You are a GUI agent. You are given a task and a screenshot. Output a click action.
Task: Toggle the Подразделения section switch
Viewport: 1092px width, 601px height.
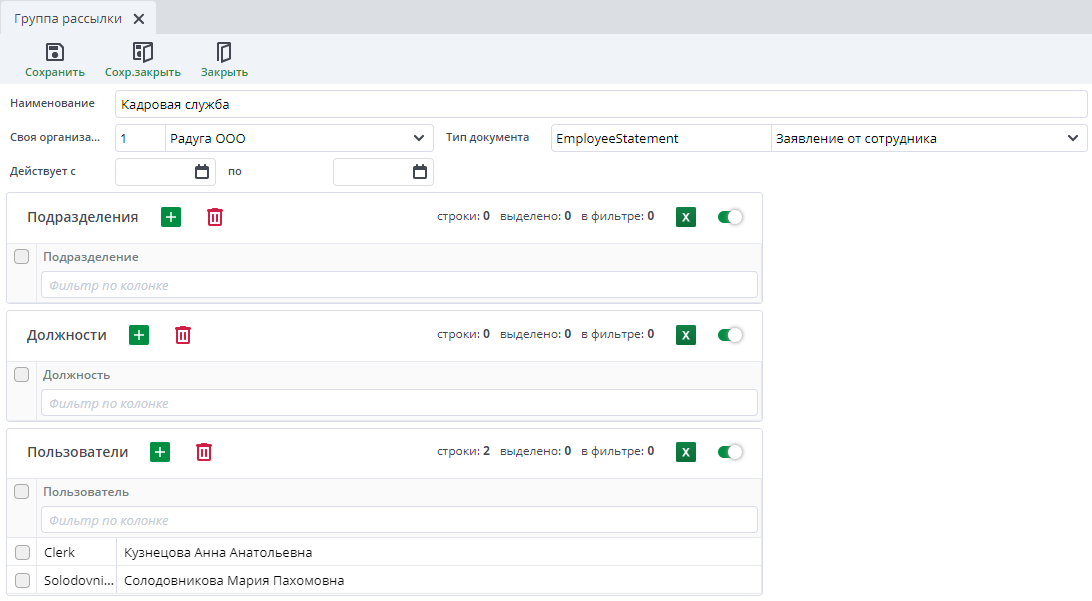coord(730,217)
